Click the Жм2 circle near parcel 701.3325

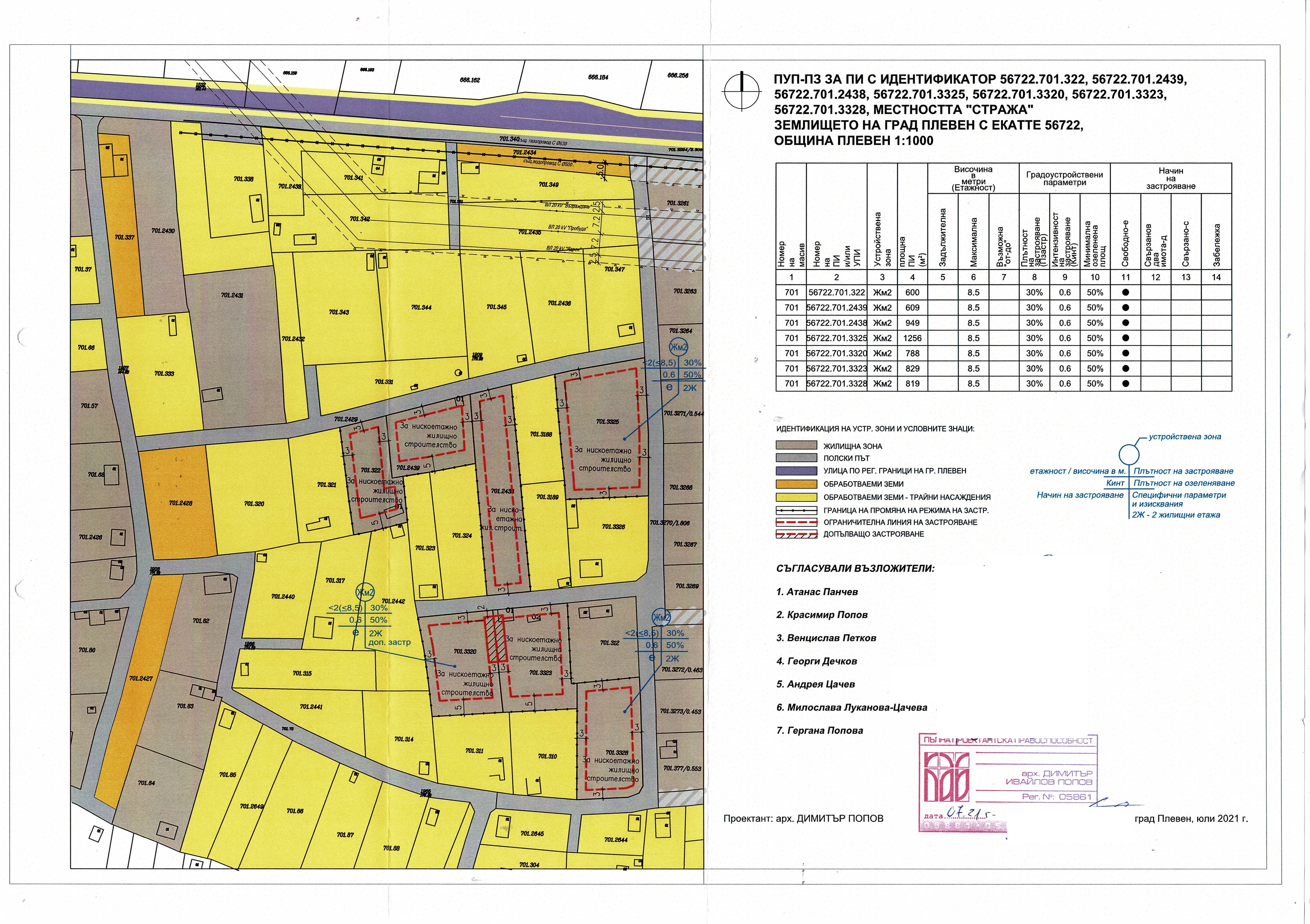click(x=678, y=347)
